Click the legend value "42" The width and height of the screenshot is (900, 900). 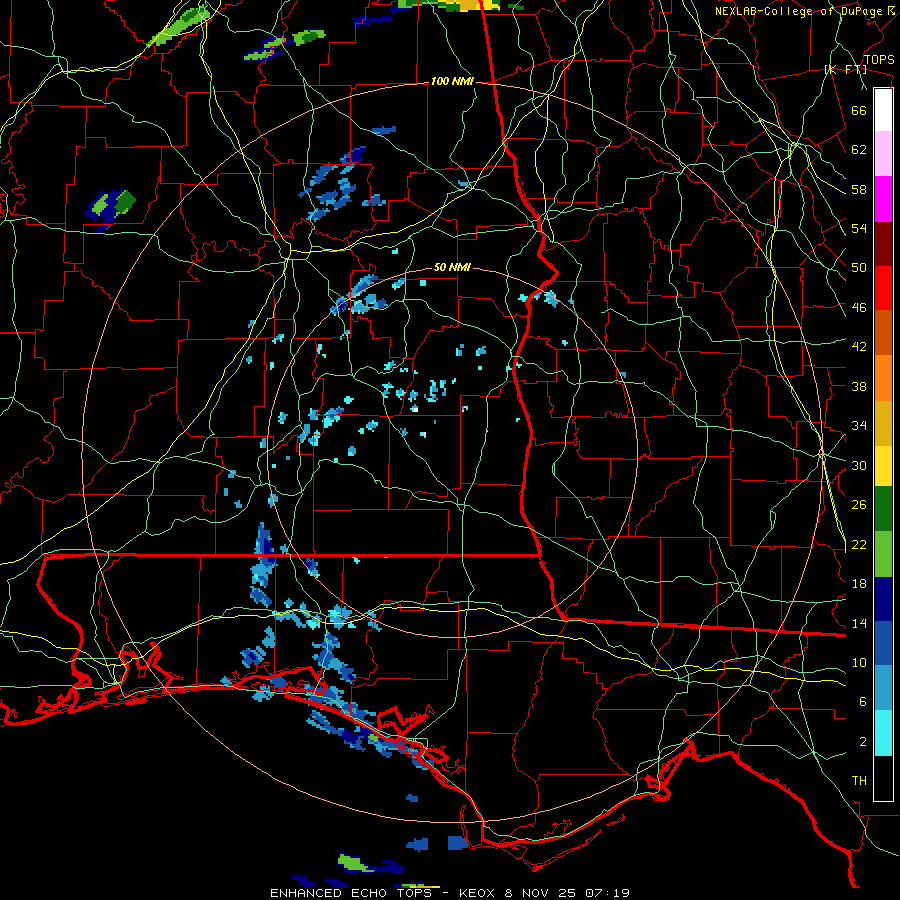point(859,347)
